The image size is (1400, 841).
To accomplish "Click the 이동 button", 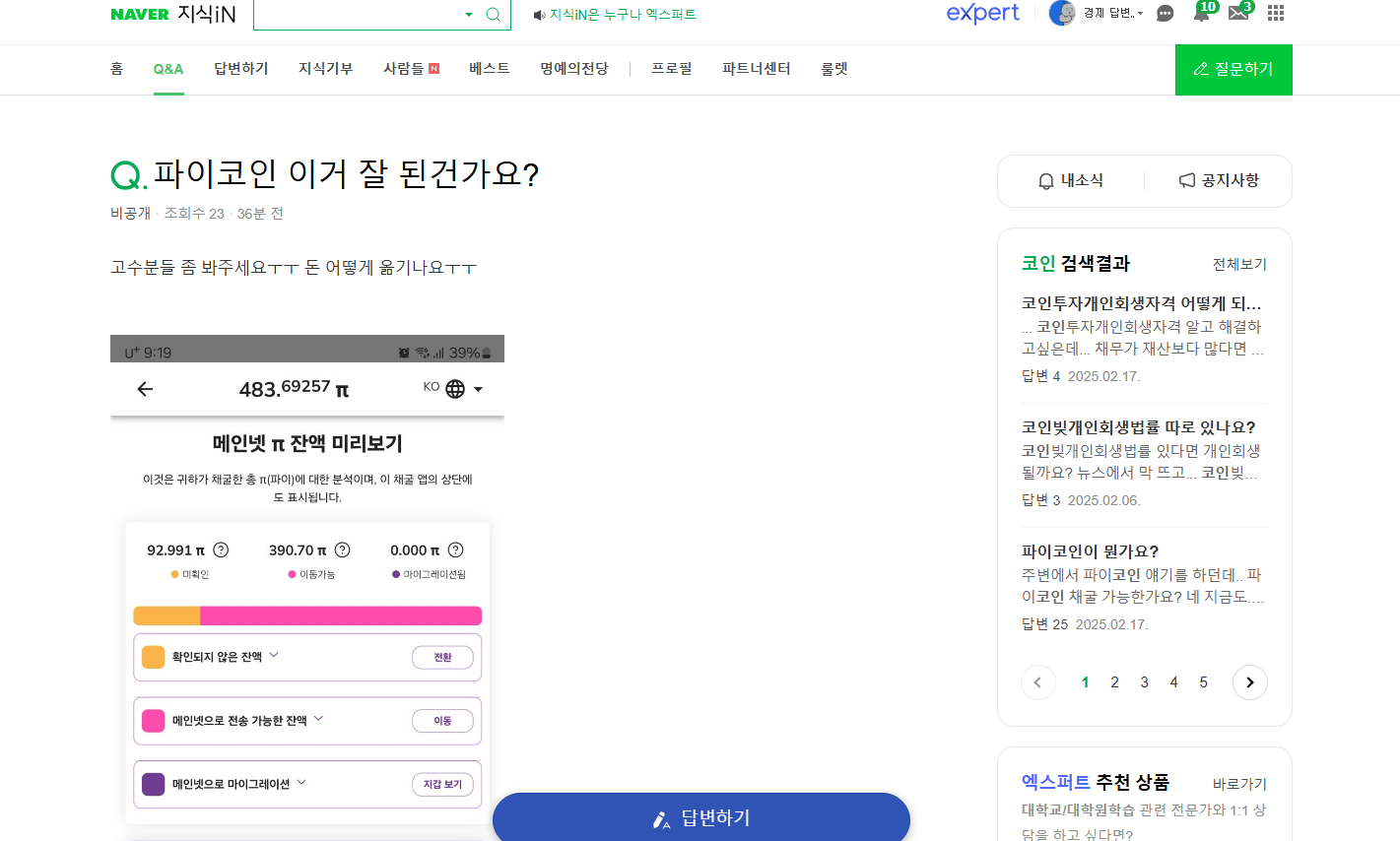I will coord(442,721).
